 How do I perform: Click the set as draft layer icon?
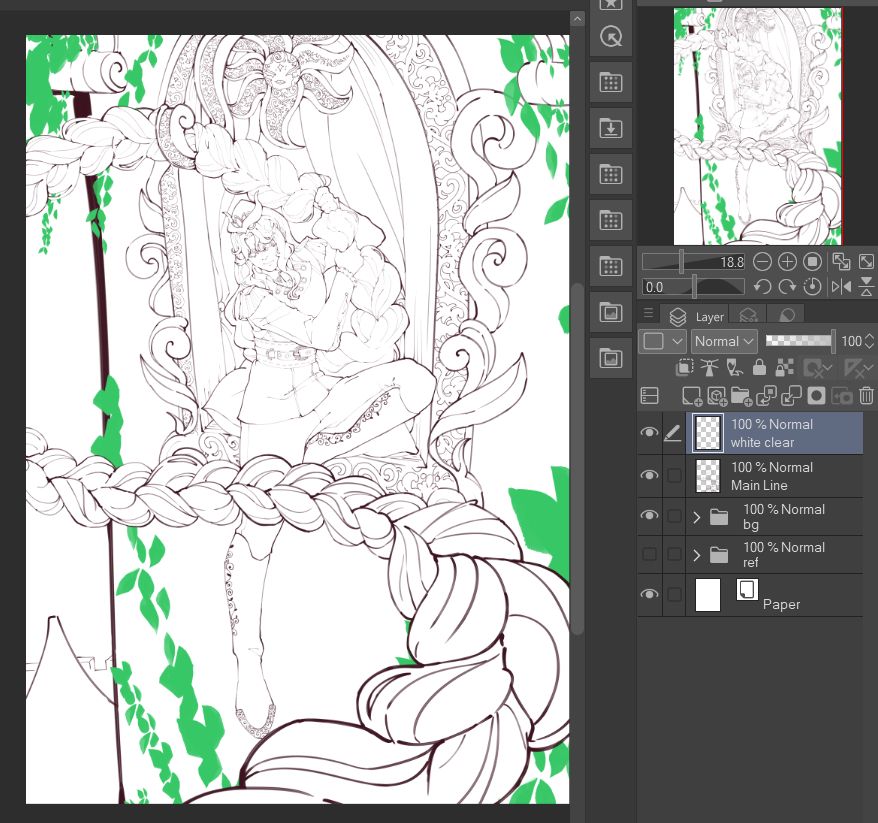point(734,368)
